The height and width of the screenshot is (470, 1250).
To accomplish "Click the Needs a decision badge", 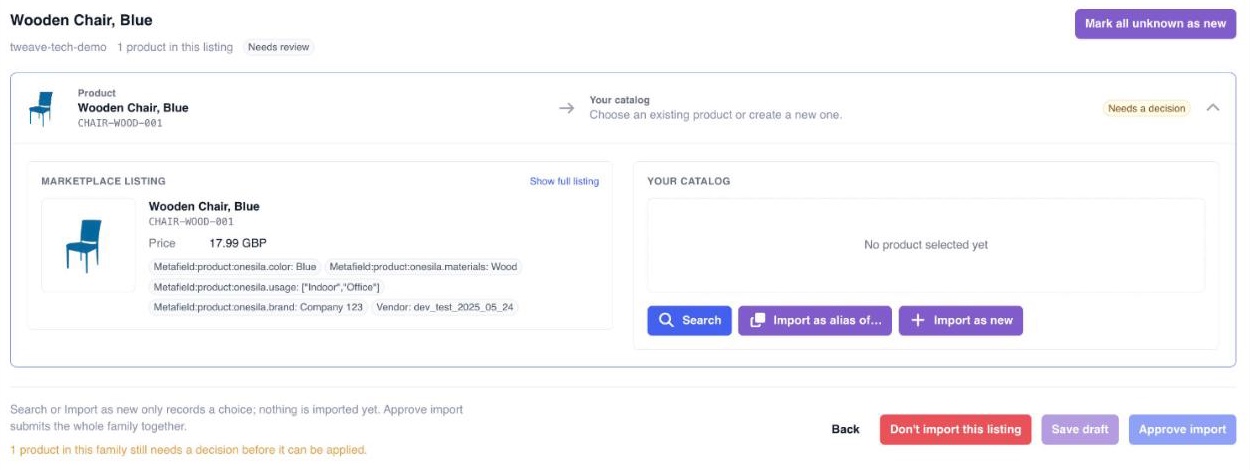I will [1147, 108].
